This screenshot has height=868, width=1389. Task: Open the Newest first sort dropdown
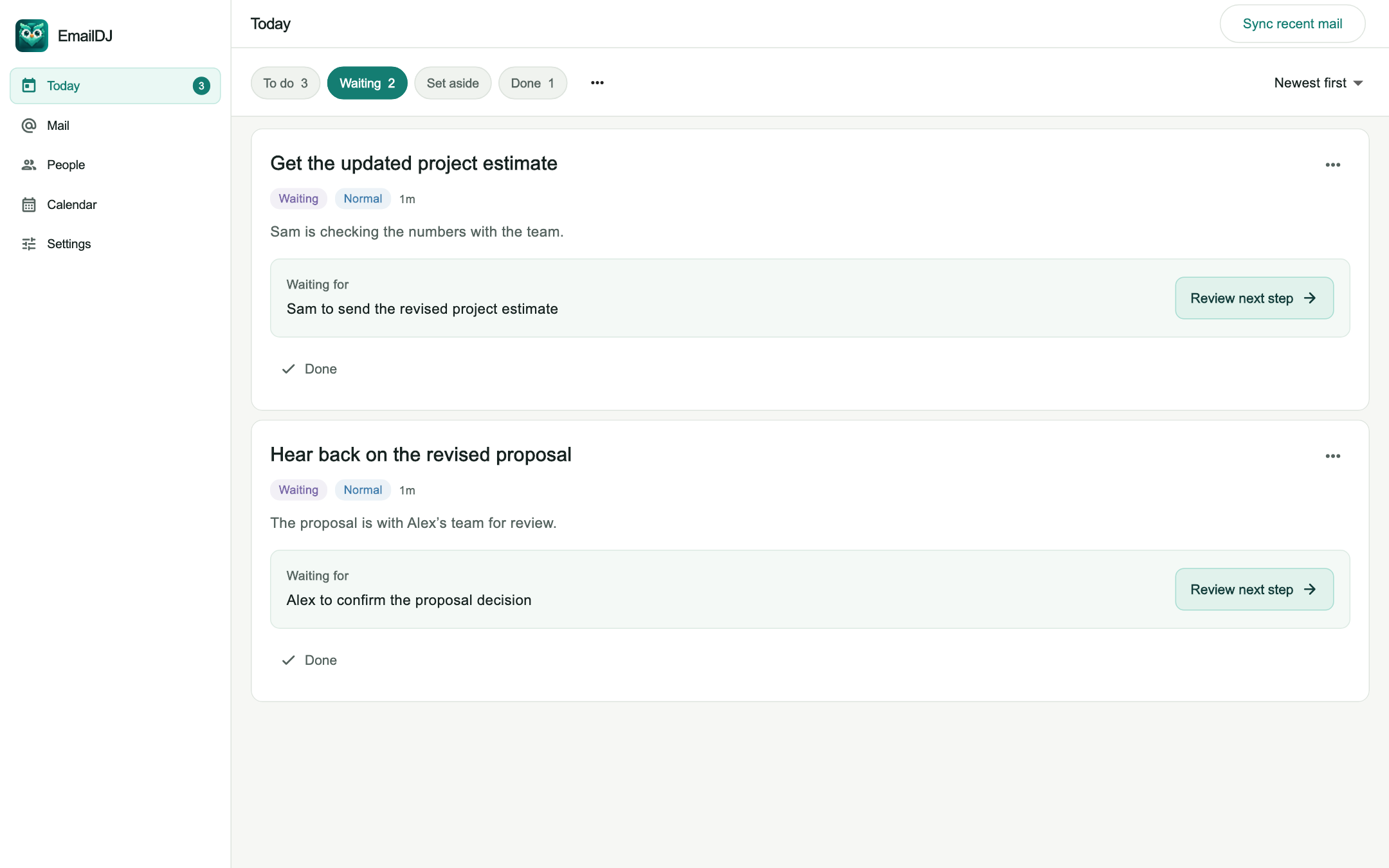[1318, 83]
